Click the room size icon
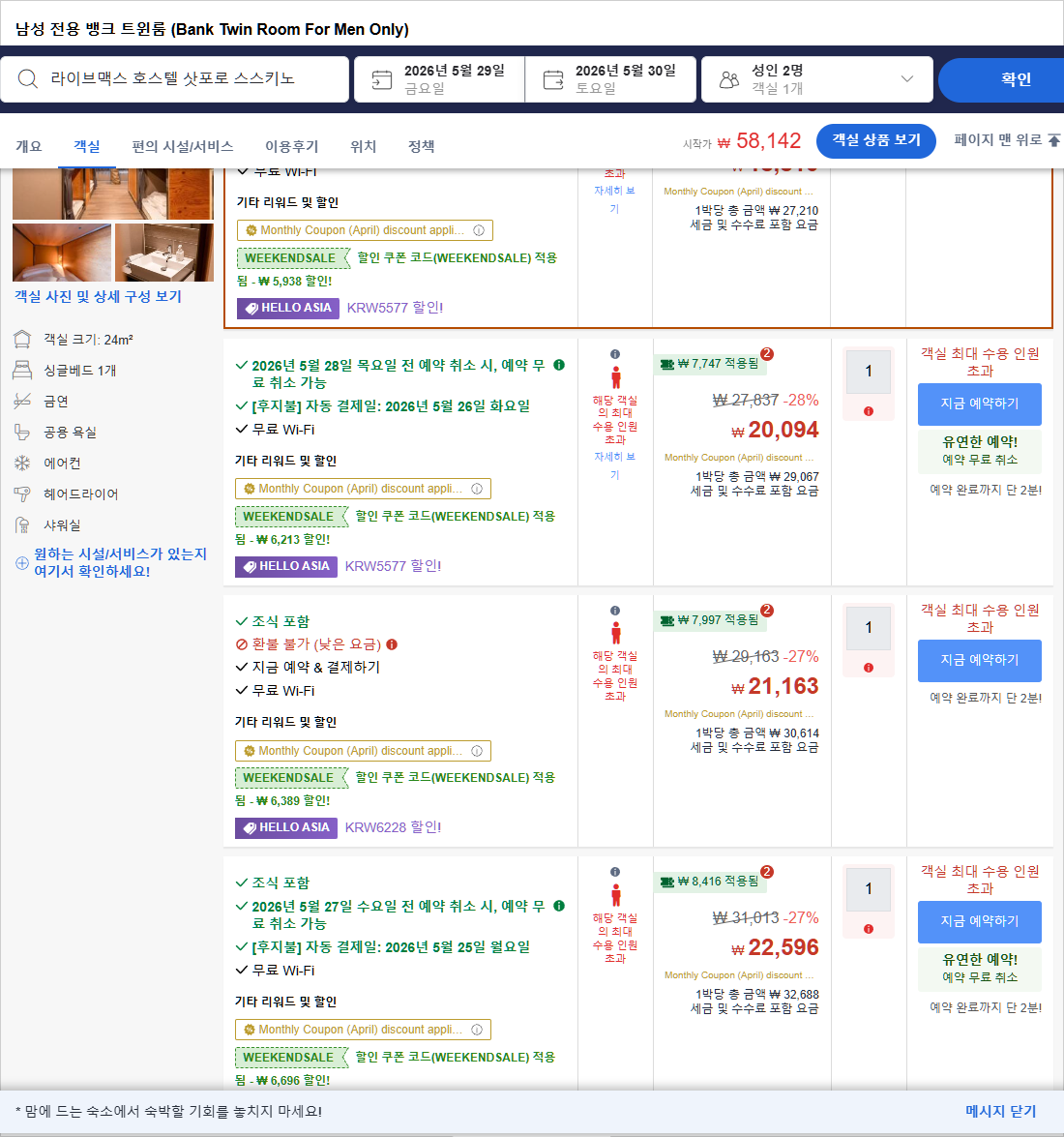Viewport: 1064px width, 1137px height. (x=22, y=340)
